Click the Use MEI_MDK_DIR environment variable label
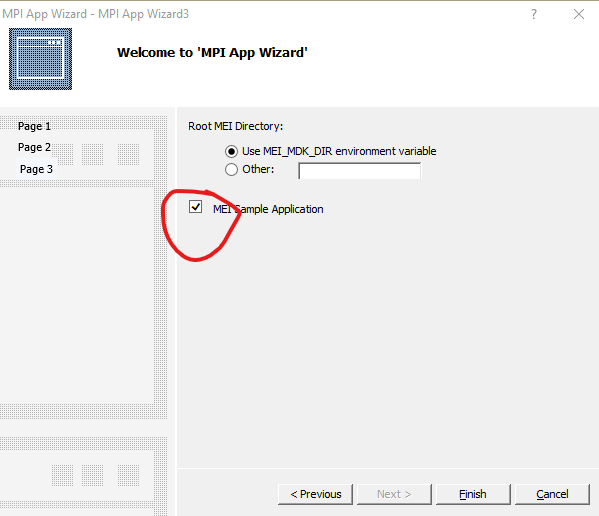Screen dimensions: 599x516 point(339,151)
